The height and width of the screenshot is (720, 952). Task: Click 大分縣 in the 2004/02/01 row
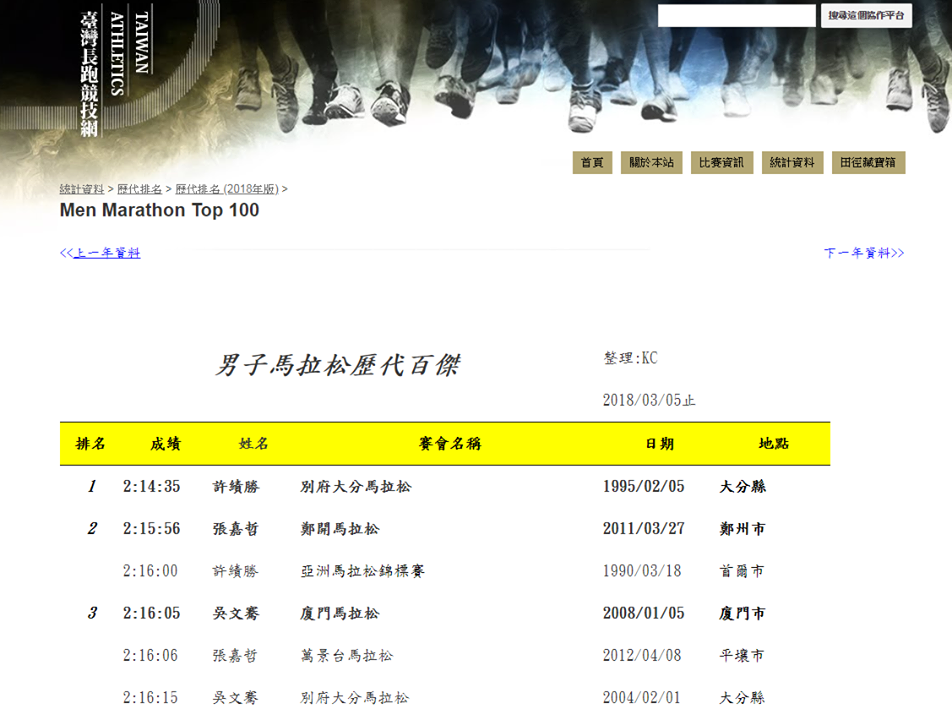tap(742, 698)
